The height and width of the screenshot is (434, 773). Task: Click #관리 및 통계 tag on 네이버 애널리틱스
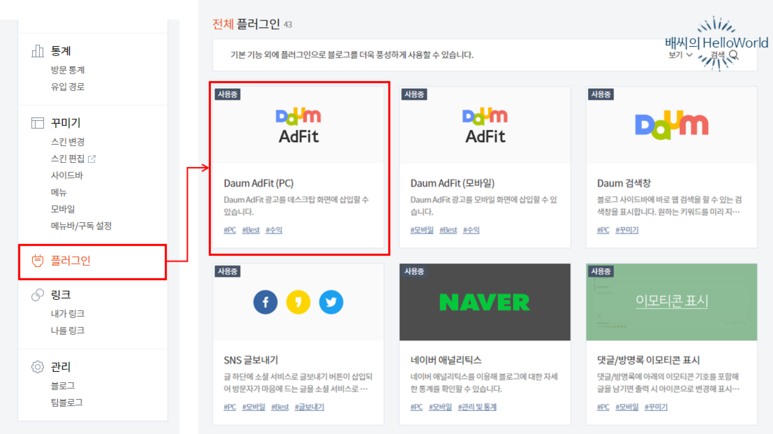pyautogui.click(x=477, y=407)
